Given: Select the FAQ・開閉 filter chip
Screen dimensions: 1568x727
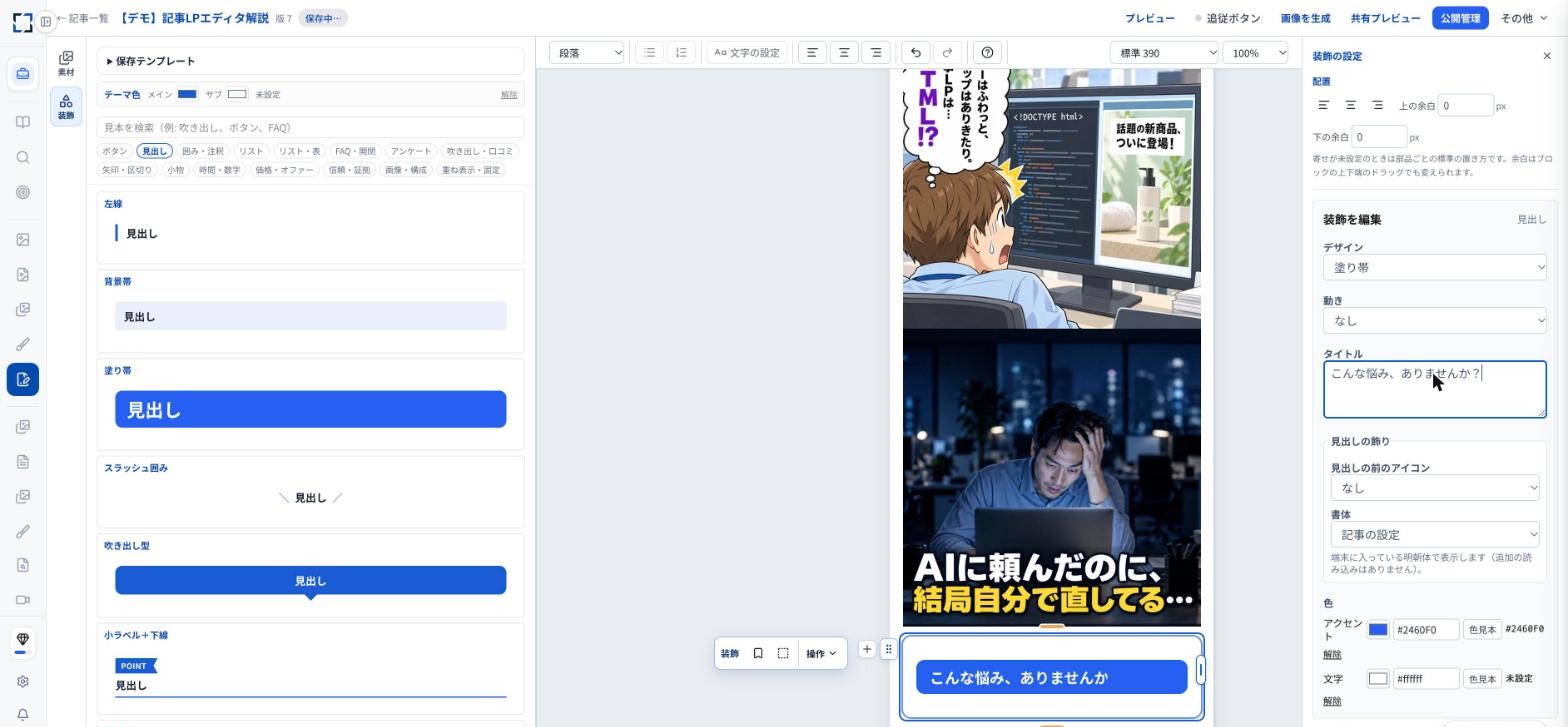Looking at the screenshot, I should [355, 151].
